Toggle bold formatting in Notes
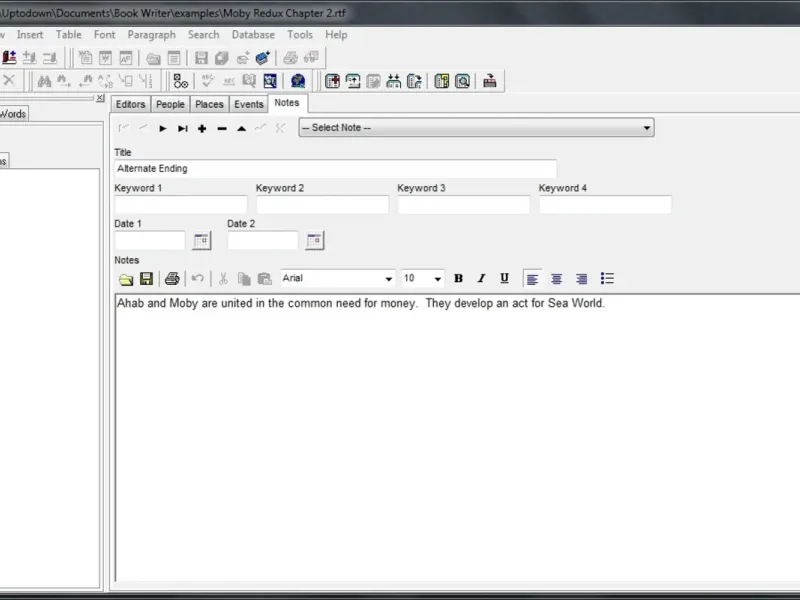The width and height of the screenshot is (800, 600). [x=458, y=279]
